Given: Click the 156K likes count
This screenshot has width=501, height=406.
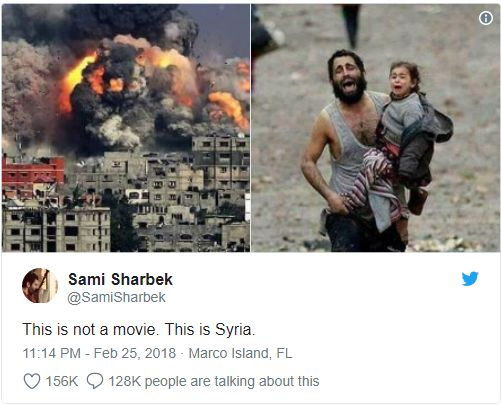Looking at the screenshot, I should 62,381.
